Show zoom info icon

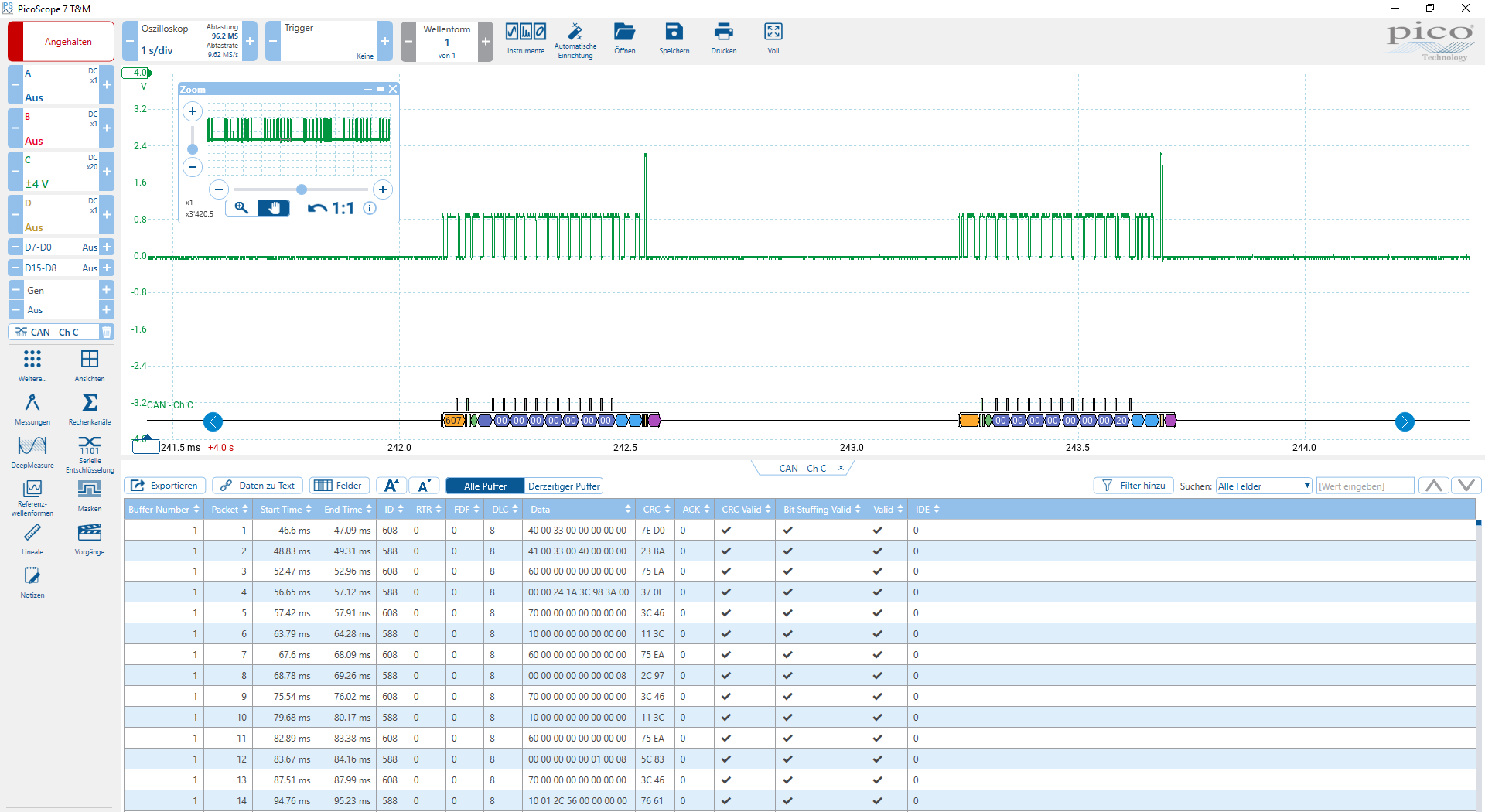click(370, 208)
